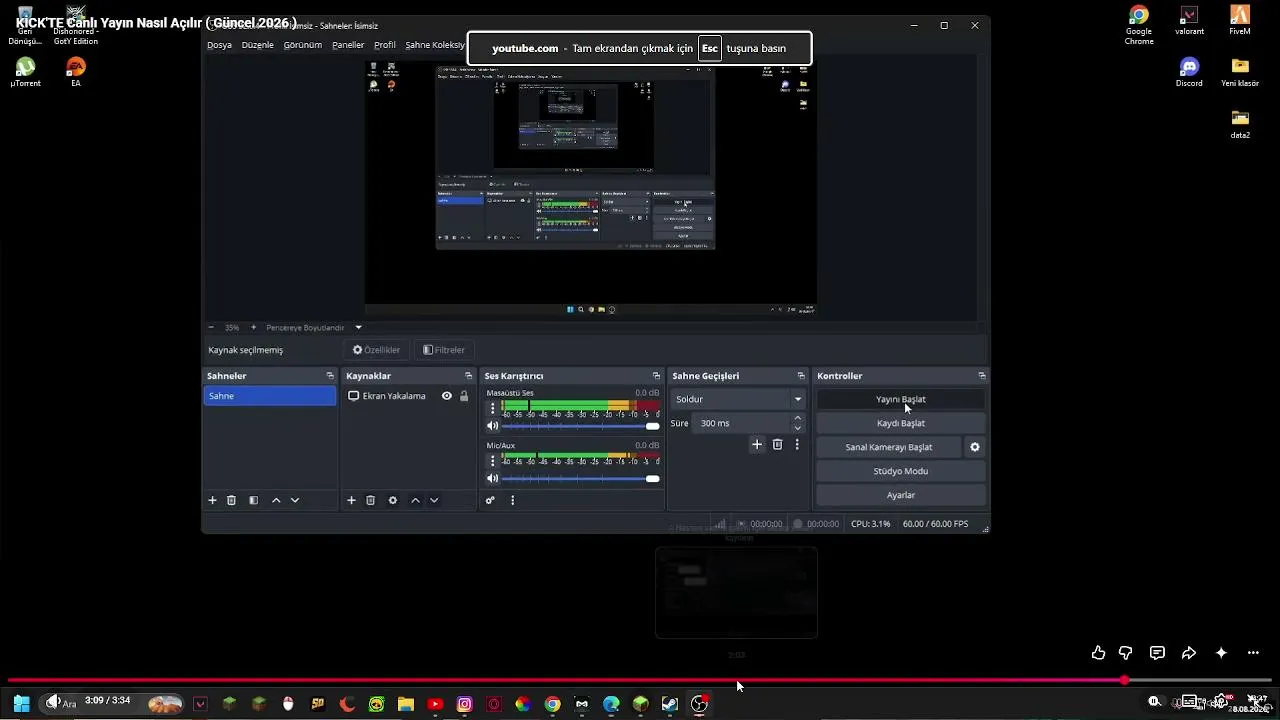Open the Sahne Koleksiyonu menu in OBS
Viewport: 1280px width, 720px height.
pyautogui.click(x=435, y=45)
